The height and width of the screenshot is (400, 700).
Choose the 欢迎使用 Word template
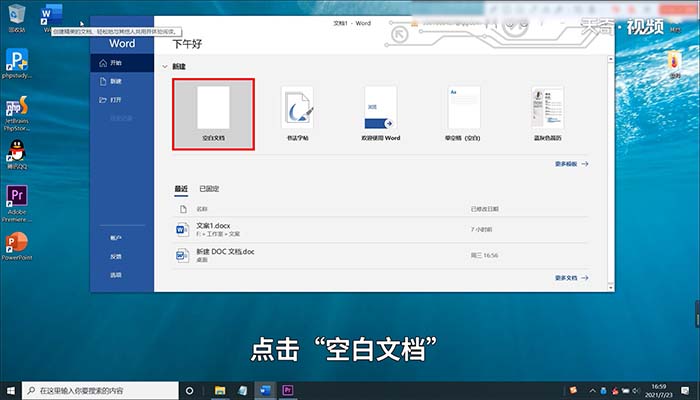pyautogui.click(x=381, y=114)
